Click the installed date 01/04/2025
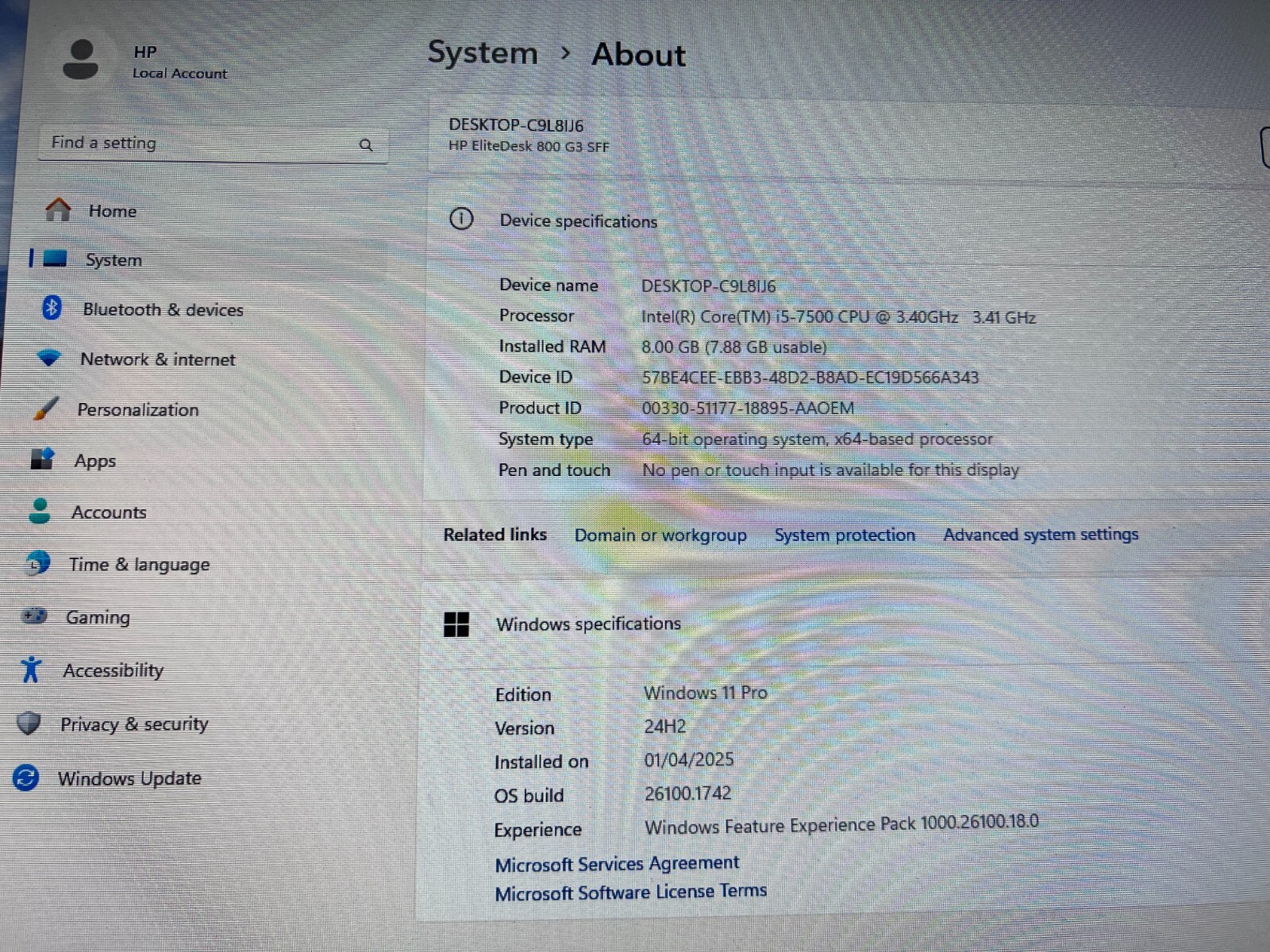1270x952 pixels. pos(689,759)
